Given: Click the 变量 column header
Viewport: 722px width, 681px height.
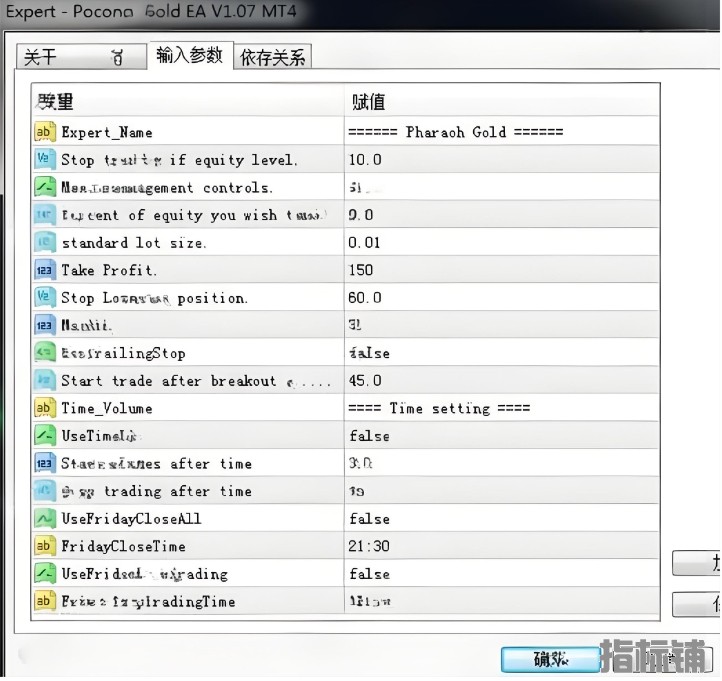Looking at the screenshot, I should pos(56,101).
